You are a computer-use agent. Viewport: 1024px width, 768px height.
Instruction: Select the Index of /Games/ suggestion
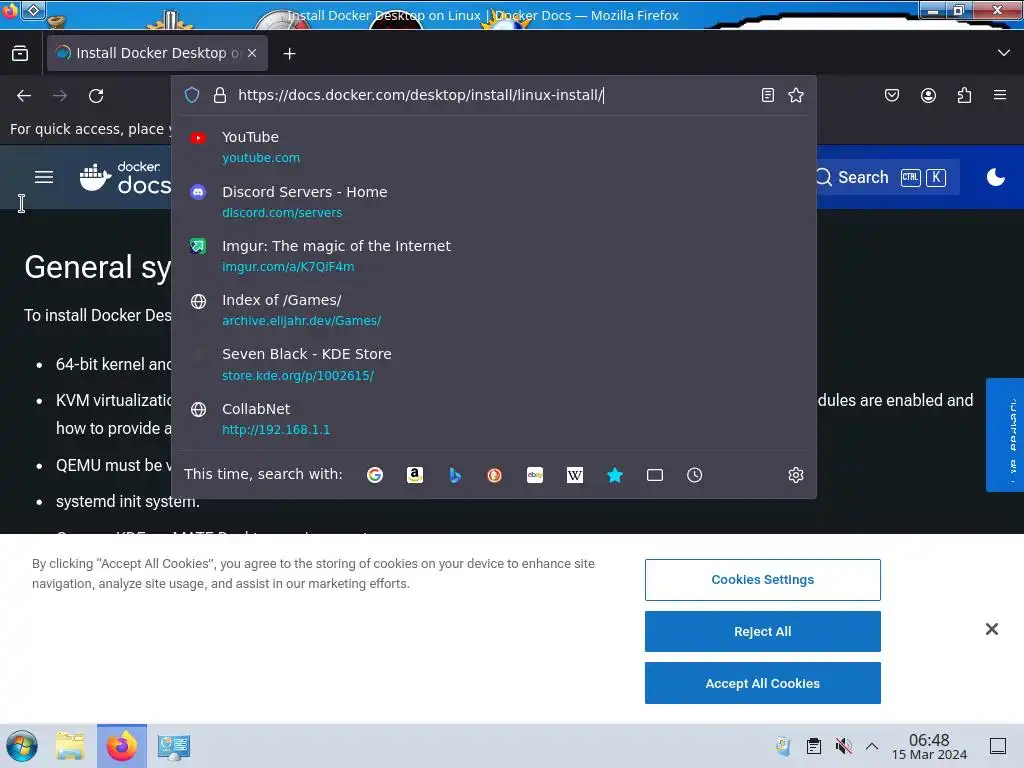click(494, 310)
